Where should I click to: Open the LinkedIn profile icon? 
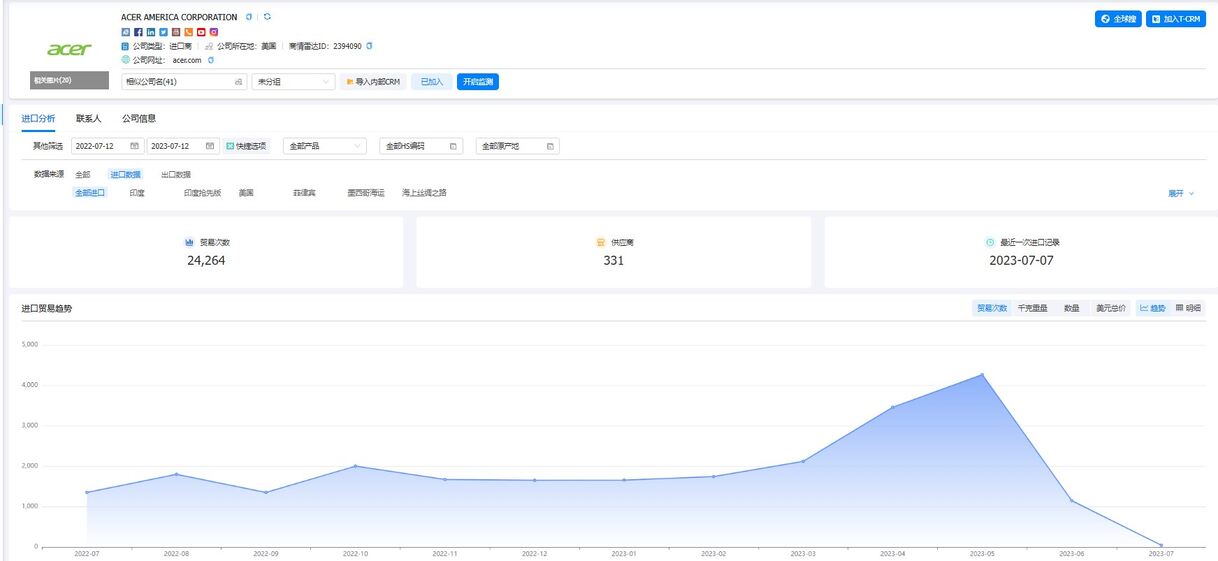pyautogui.click(x=151, y=32)
